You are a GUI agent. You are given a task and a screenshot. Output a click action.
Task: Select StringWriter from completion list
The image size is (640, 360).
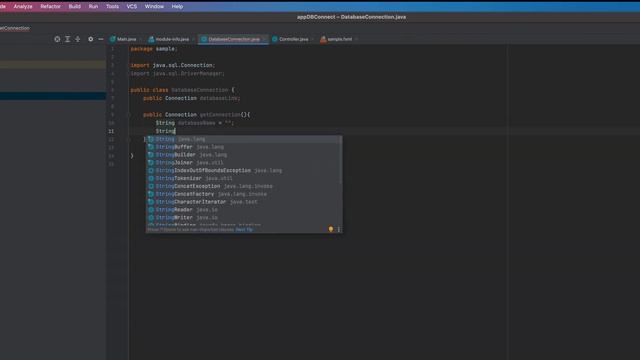click(x=244, y=218)
